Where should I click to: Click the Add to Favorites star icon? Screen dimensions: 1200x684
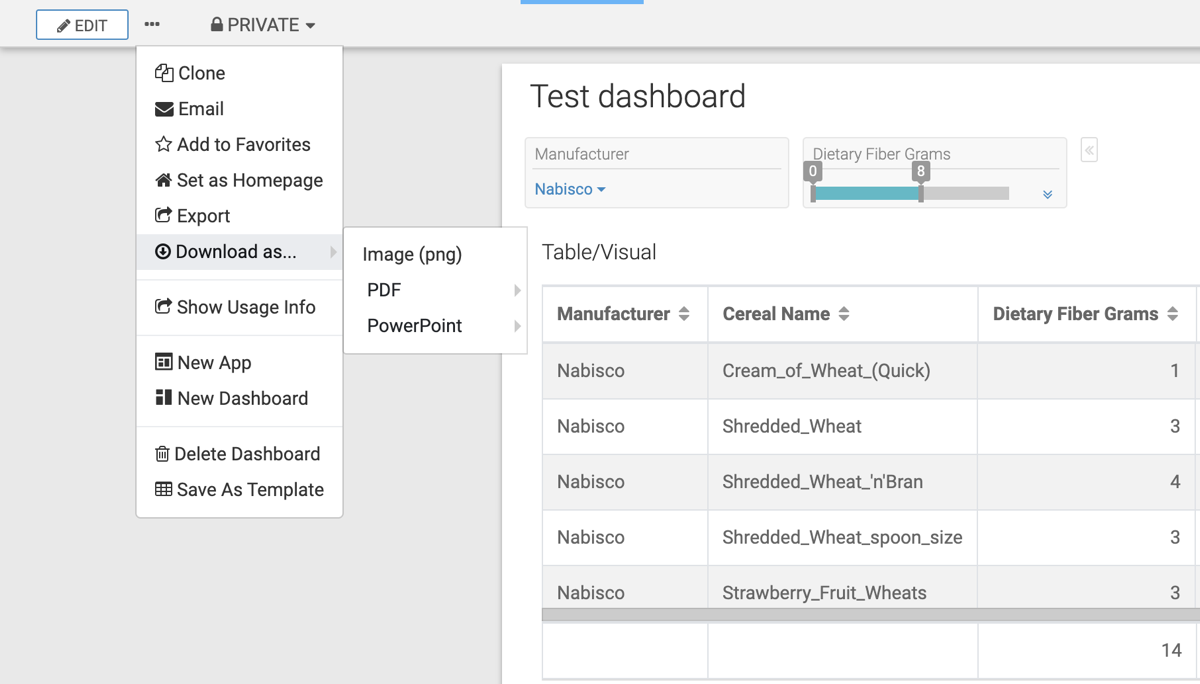(164, 145)
